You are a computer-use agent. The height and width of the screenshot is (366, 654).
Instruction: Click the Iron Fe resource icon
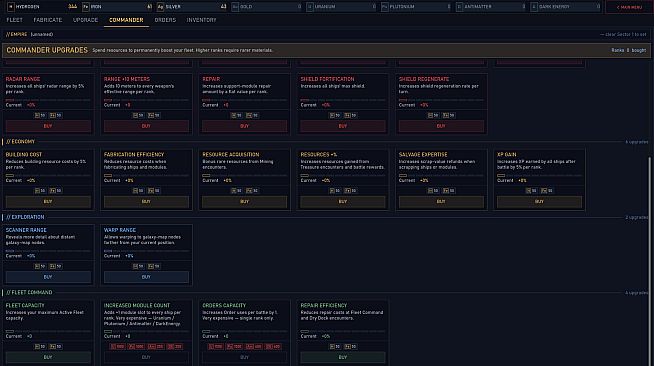coord(86,7)
